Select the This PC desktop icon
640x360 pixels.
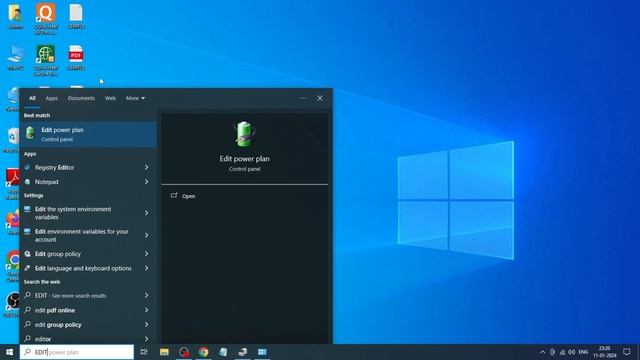pos(15,58)
